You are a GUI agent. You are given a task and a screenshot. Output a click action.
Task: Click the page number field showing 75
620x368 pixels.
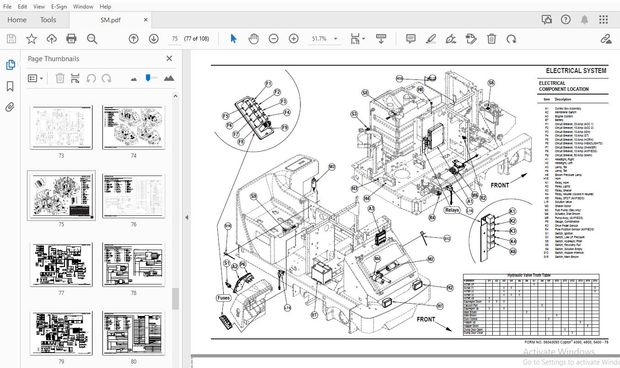tap(175, 39)
